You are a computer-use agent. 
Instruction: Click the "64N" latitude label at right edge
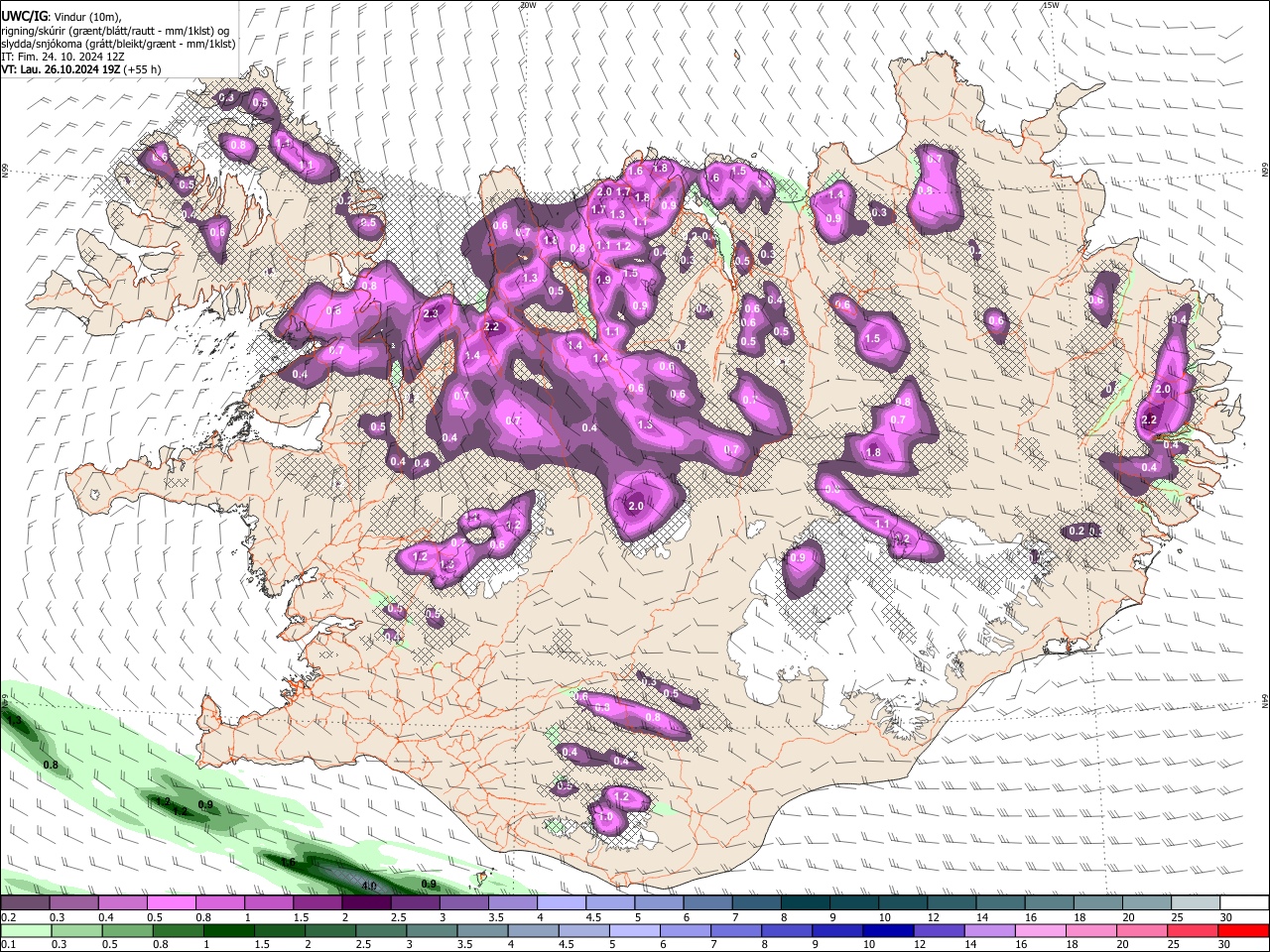tap(1265, 701)
